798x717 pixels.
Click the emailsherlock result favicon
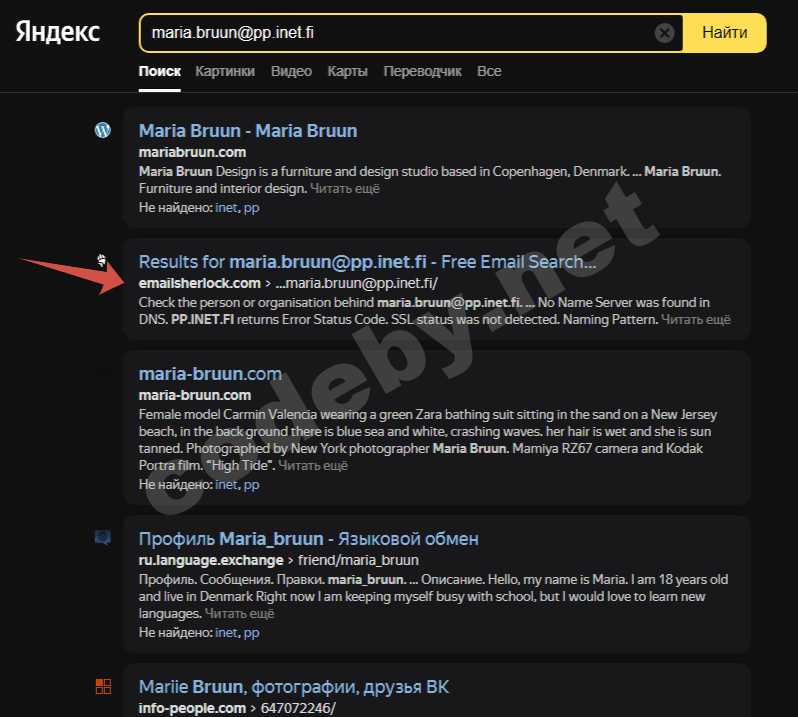click(102, 261)
